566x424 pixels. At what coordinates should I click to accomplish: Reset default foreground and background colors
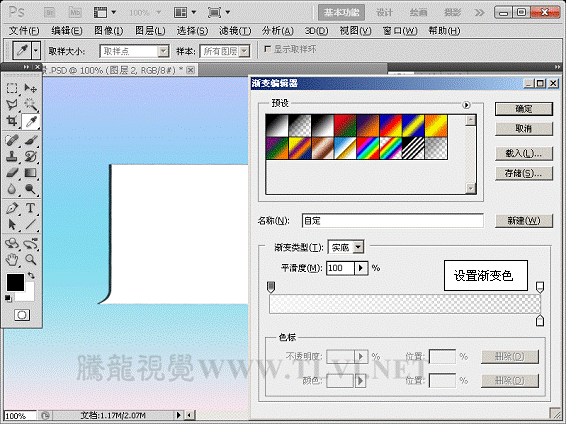tap(8, 298)
